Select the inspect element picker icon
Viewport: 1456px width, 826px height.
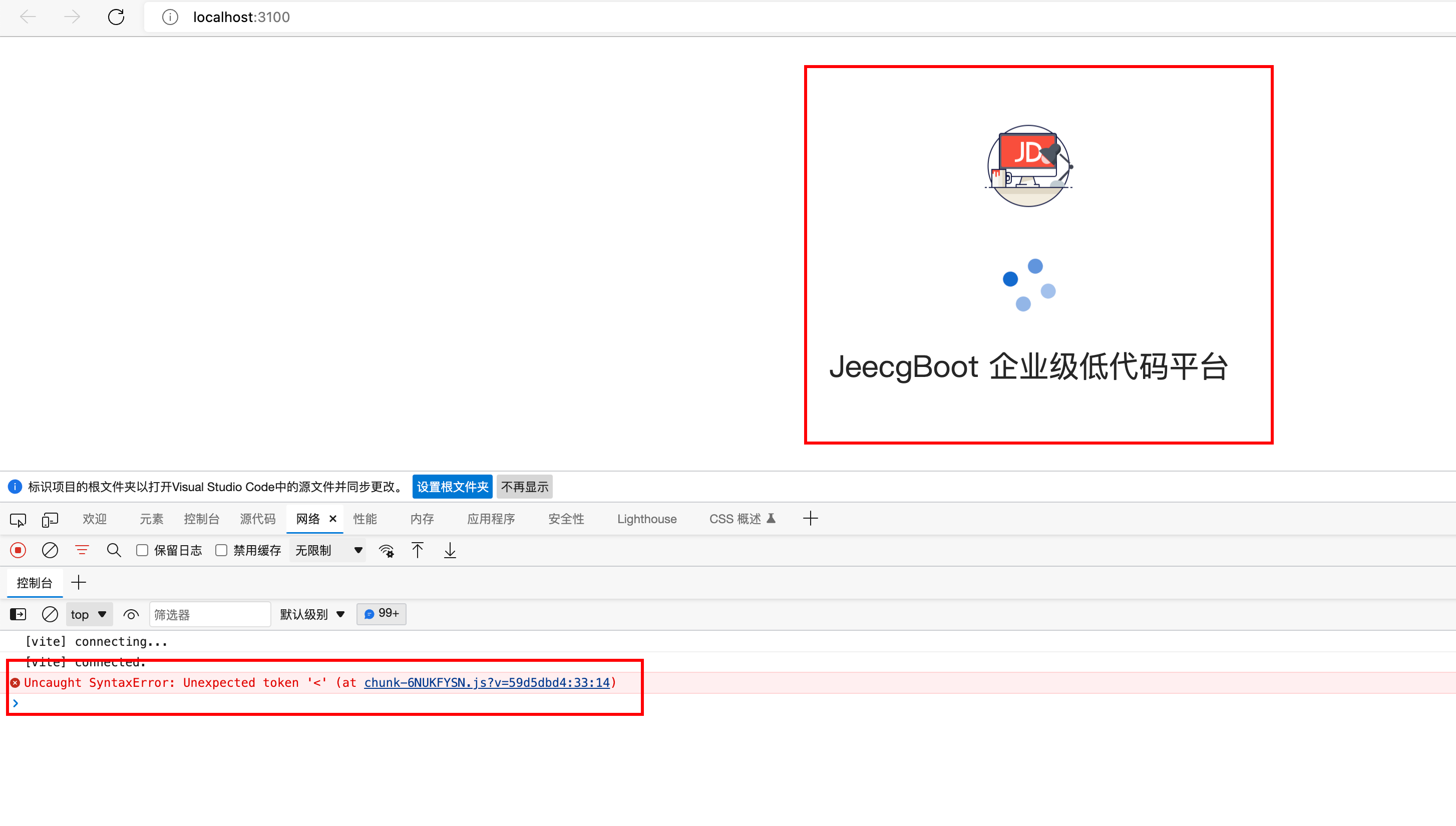click(x=18, y=519)
